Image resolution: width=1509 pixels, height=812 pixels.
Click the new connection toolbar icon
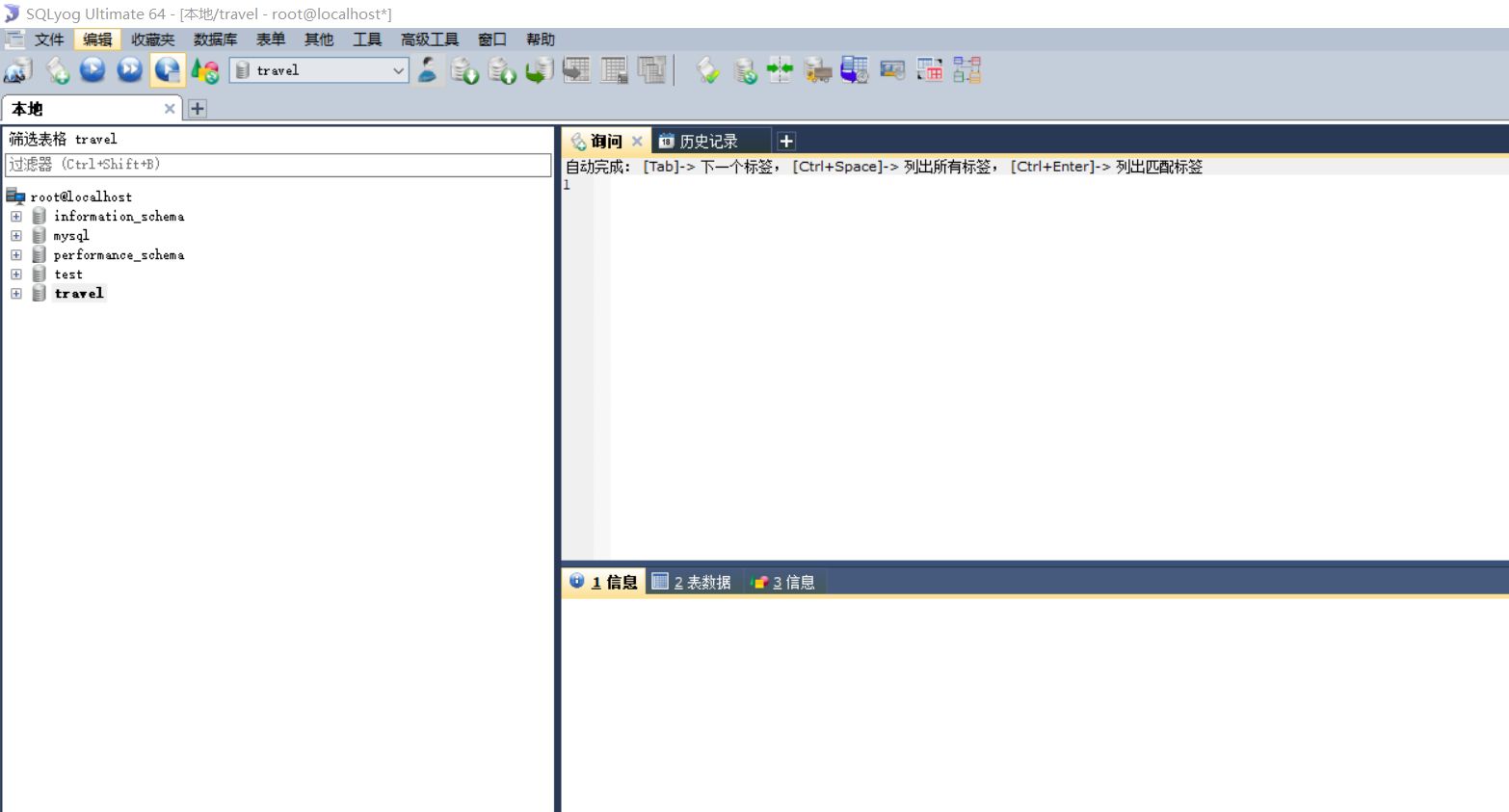[x=18, y=70]
